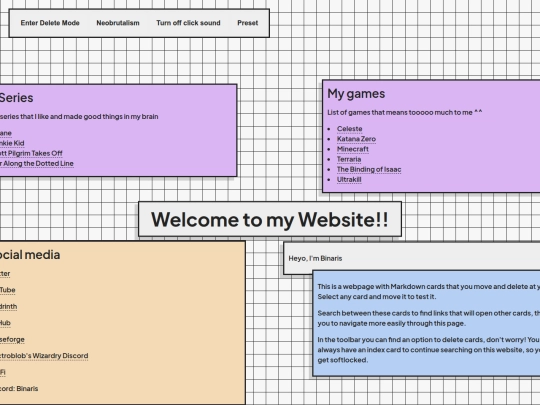Open the Wizardry Discord link

pos(44,356)
